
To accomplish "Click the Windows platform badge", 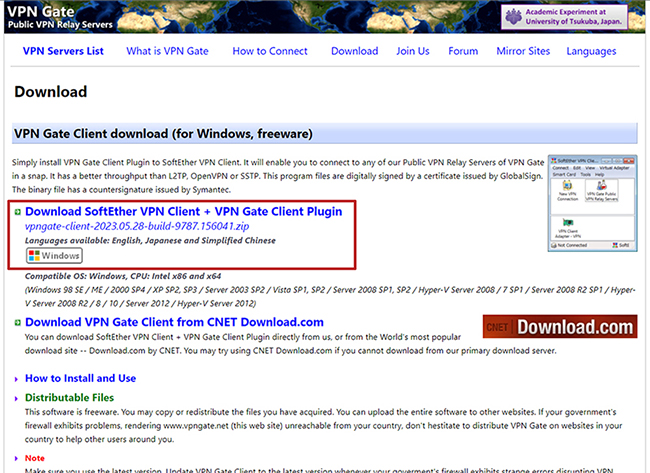I will tap(54, 255).
